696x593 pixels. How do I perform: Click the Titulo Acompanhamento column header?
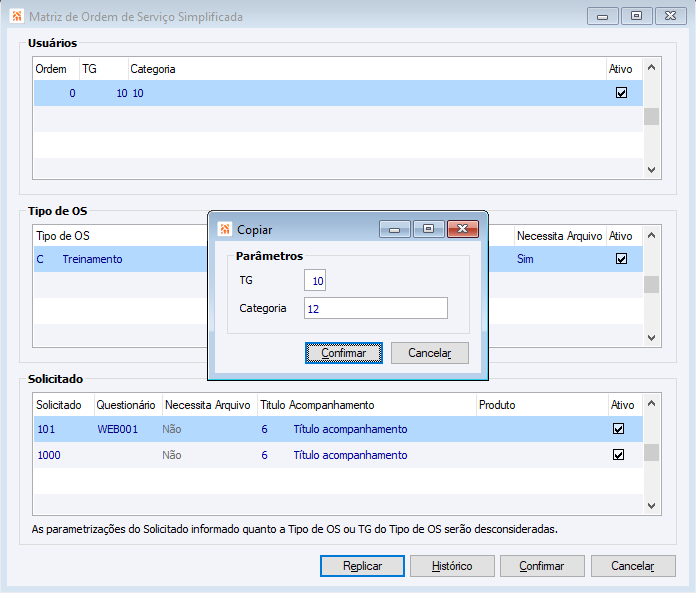point(367,405)
